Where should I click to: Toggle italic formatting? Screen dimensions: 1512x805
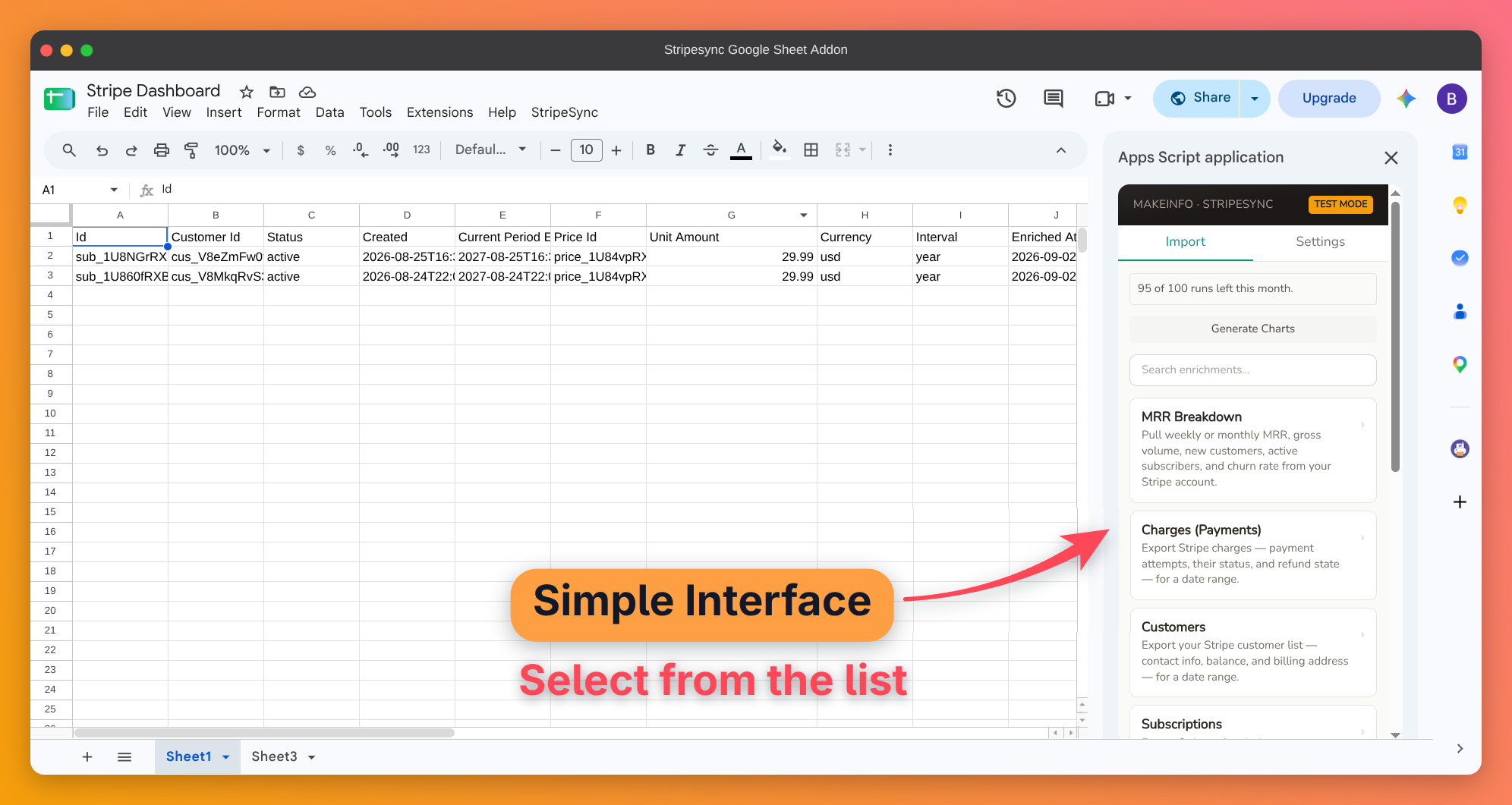tap(680, 150)
